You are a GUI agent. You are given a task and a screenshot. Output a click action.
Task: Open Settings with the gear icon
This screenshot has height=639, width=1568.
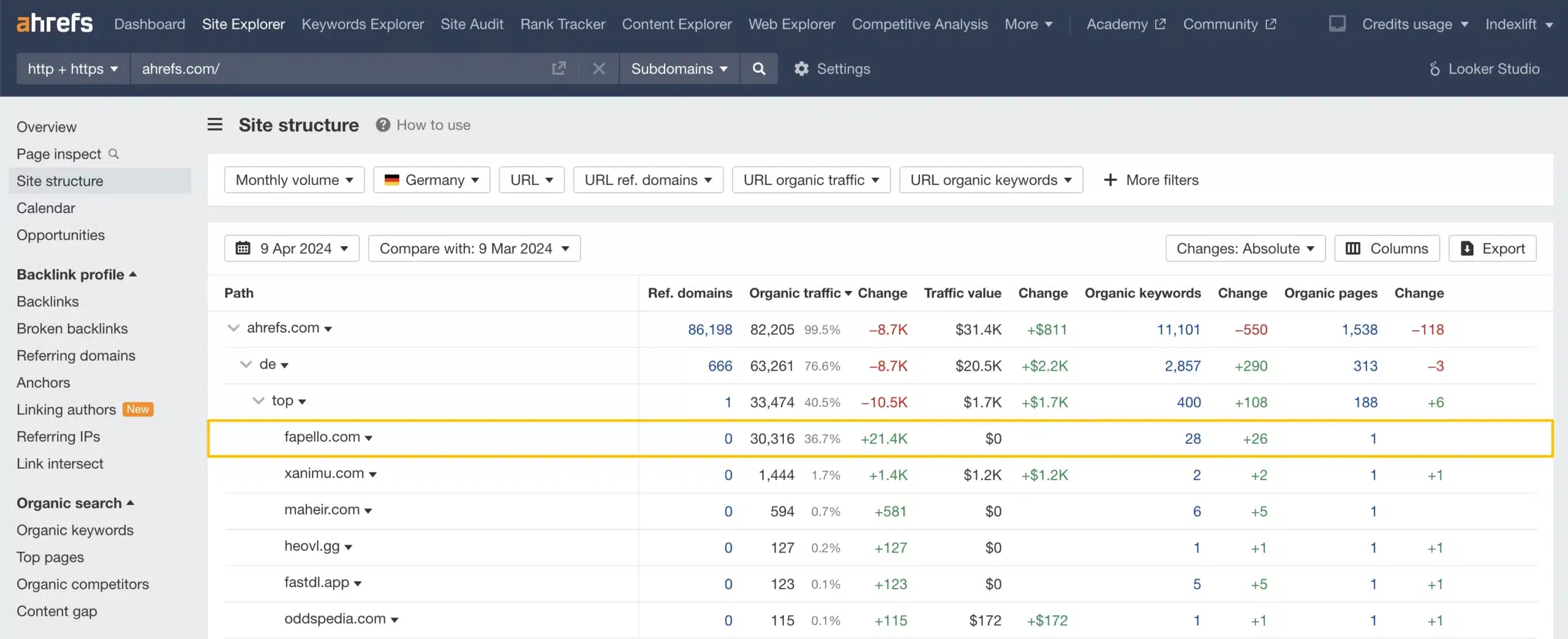coord(801,69)
